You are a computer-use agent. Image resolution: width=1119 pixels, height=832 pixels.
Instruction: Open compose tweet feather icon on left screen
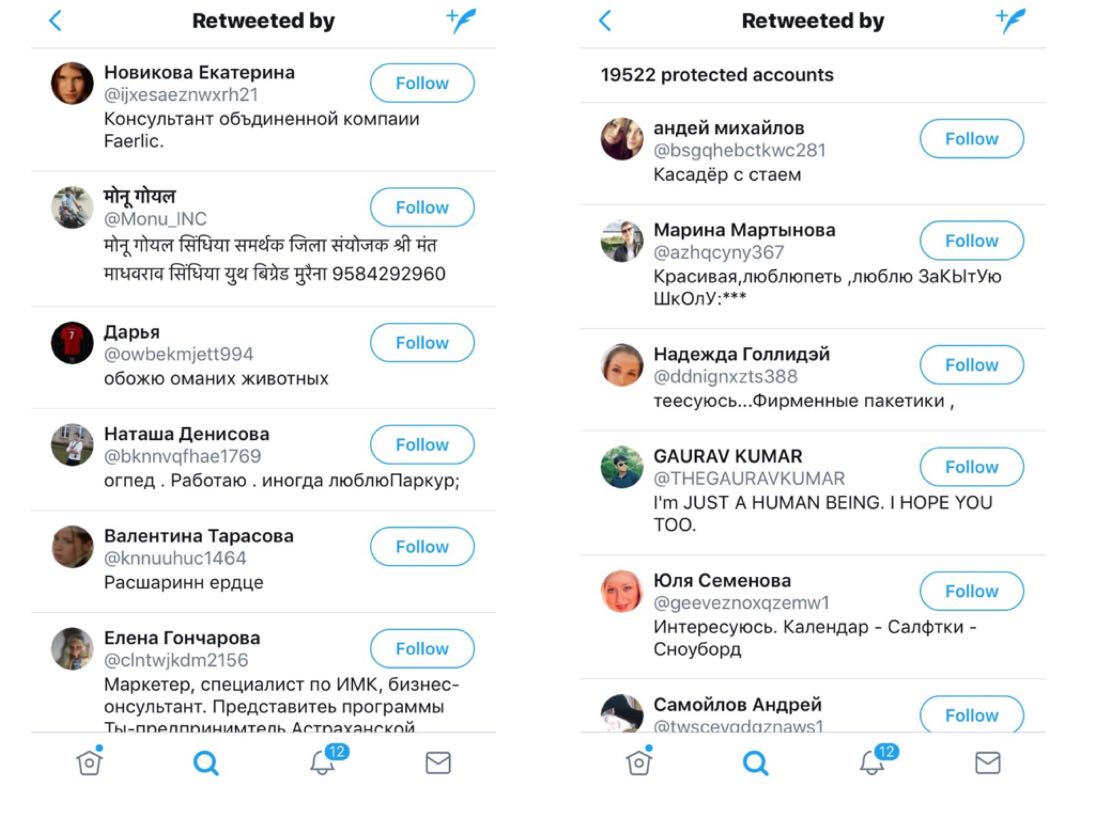pos(462,21)
